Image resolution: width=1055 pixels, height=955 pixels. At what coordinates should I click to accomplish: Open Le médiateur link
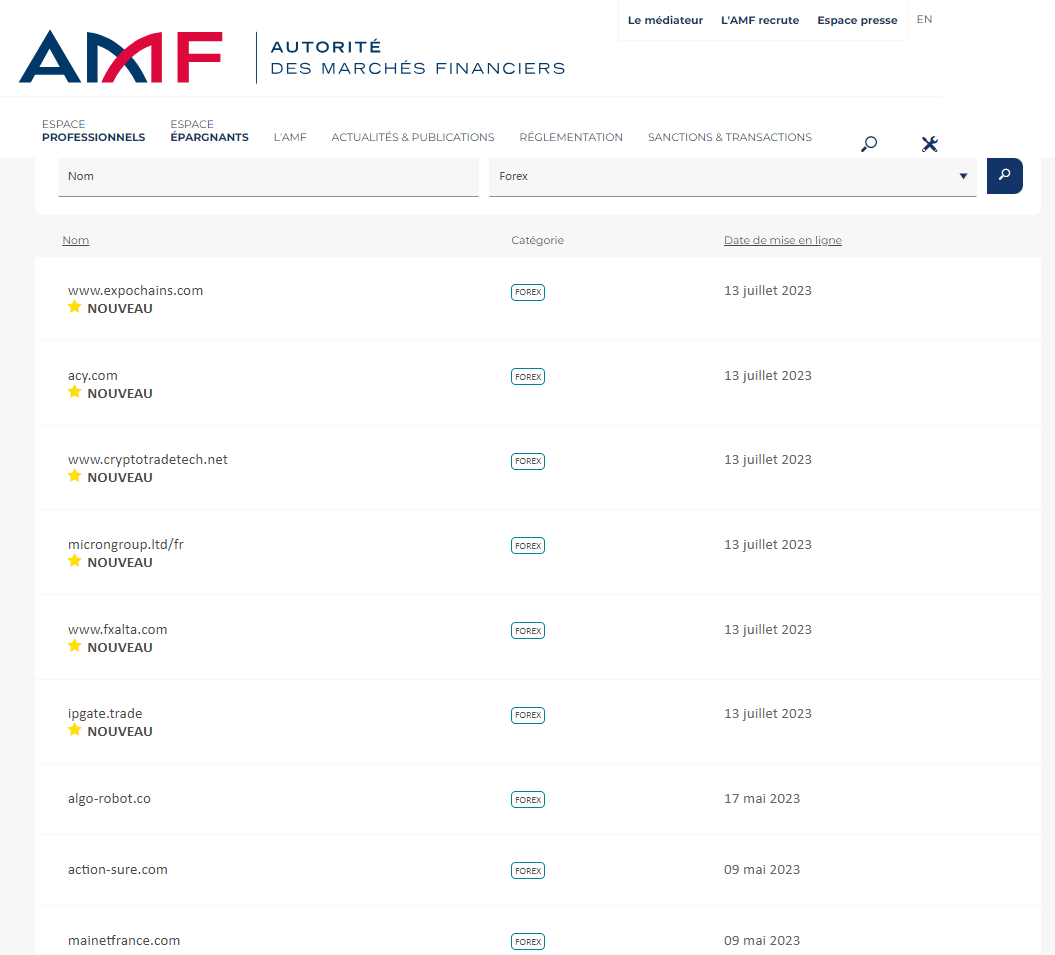(665, 20)
